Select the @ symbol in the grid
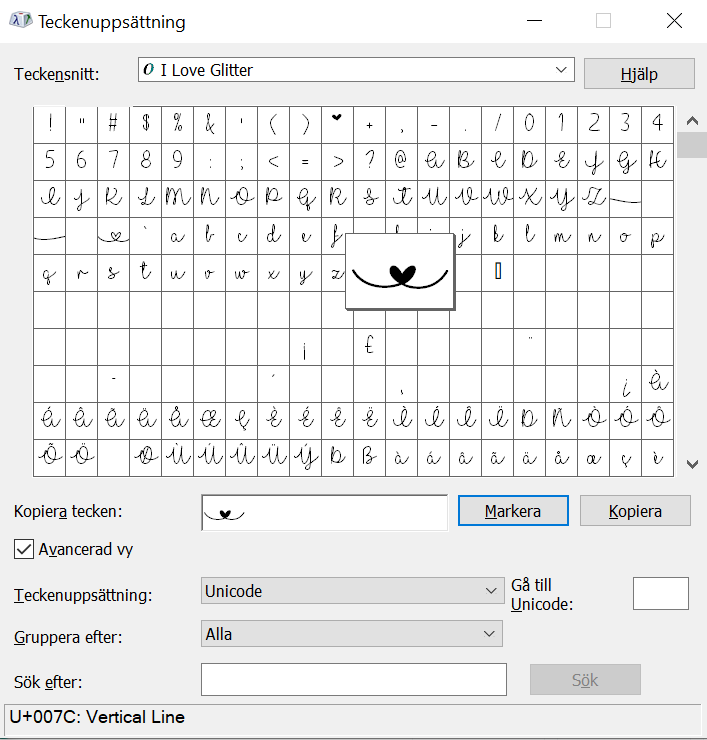 point(401,160)
